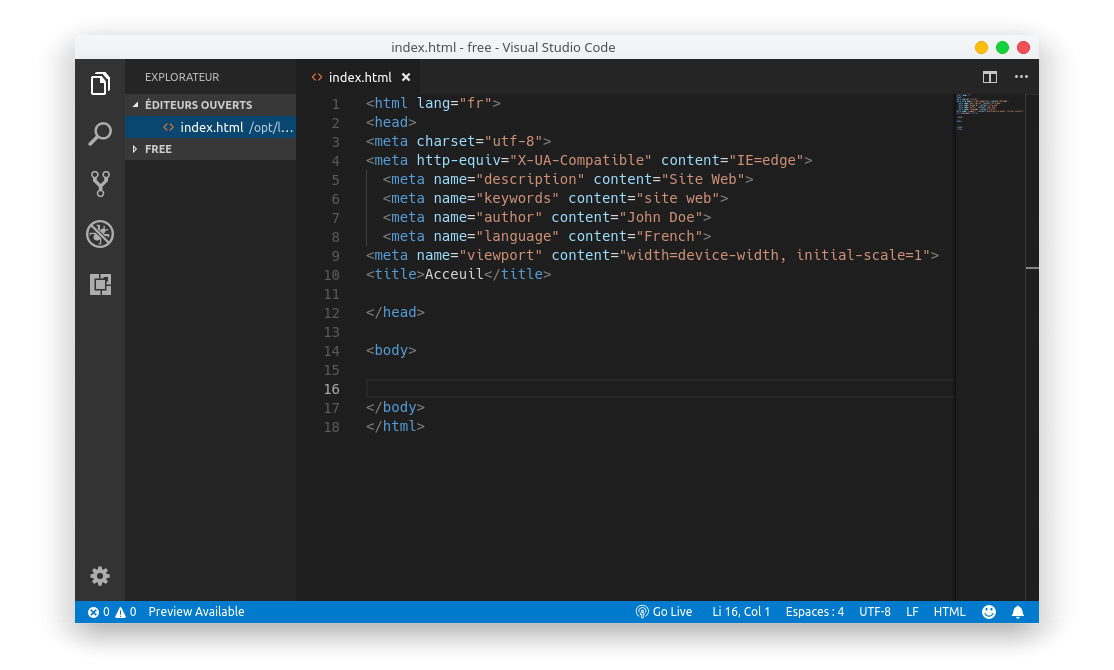Click the Manage gear icon
The height and width of the screenshot is (670, 1114).
[100, 576]
